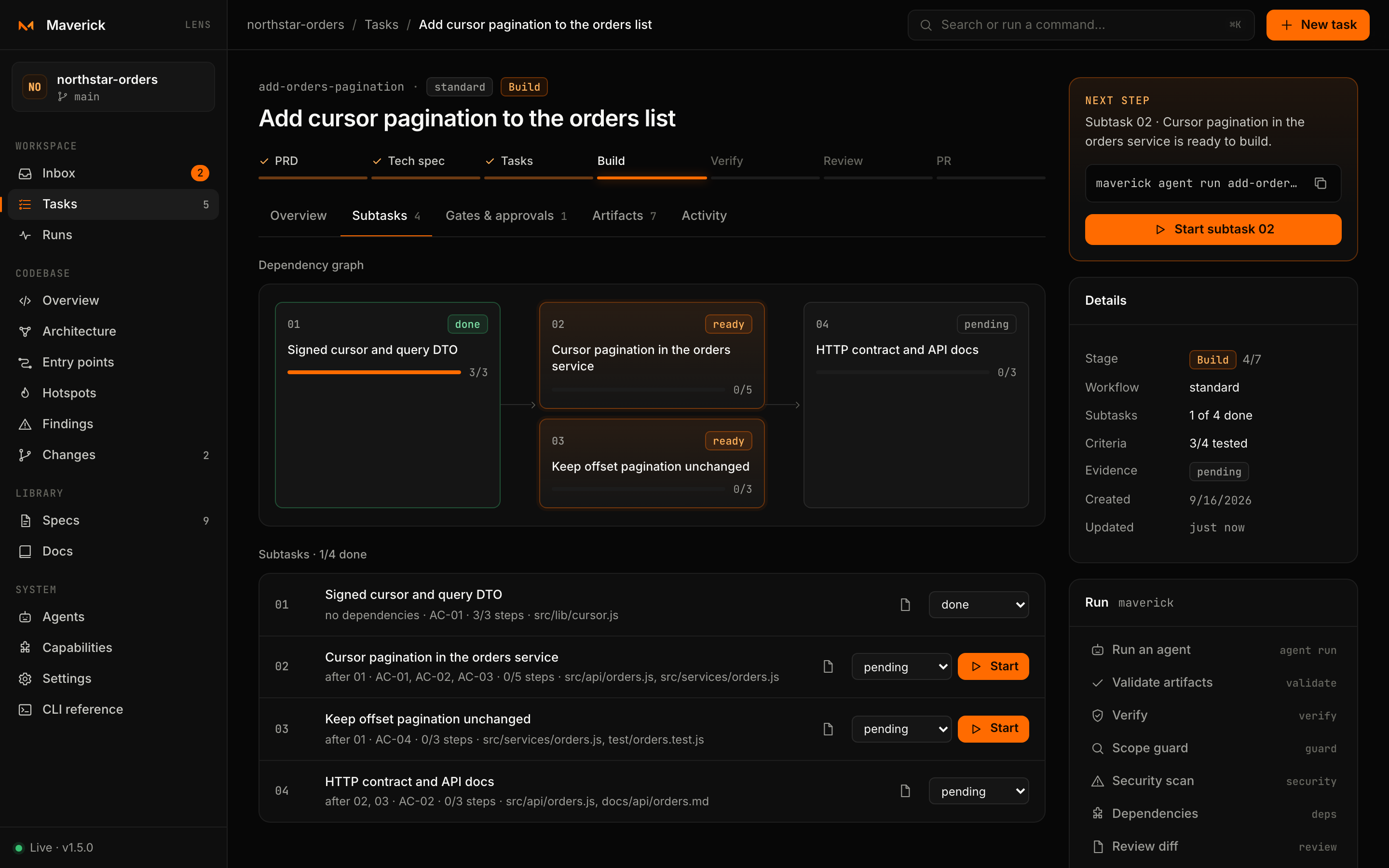Click the CLI reference terminal icon
Viewport: 1389px width, 868px height.
pyautogui.click(x=25, y=709)
